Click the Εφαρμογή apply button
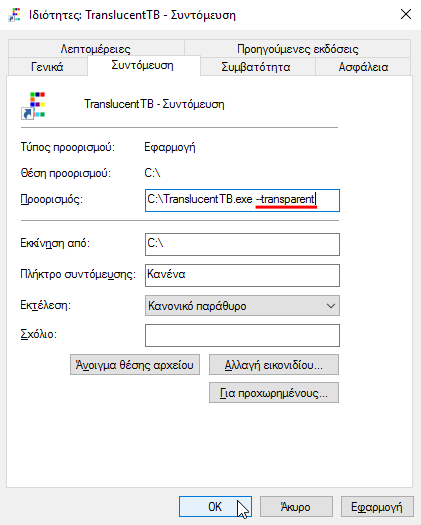 pyautogui.click(x=377, y=506)
